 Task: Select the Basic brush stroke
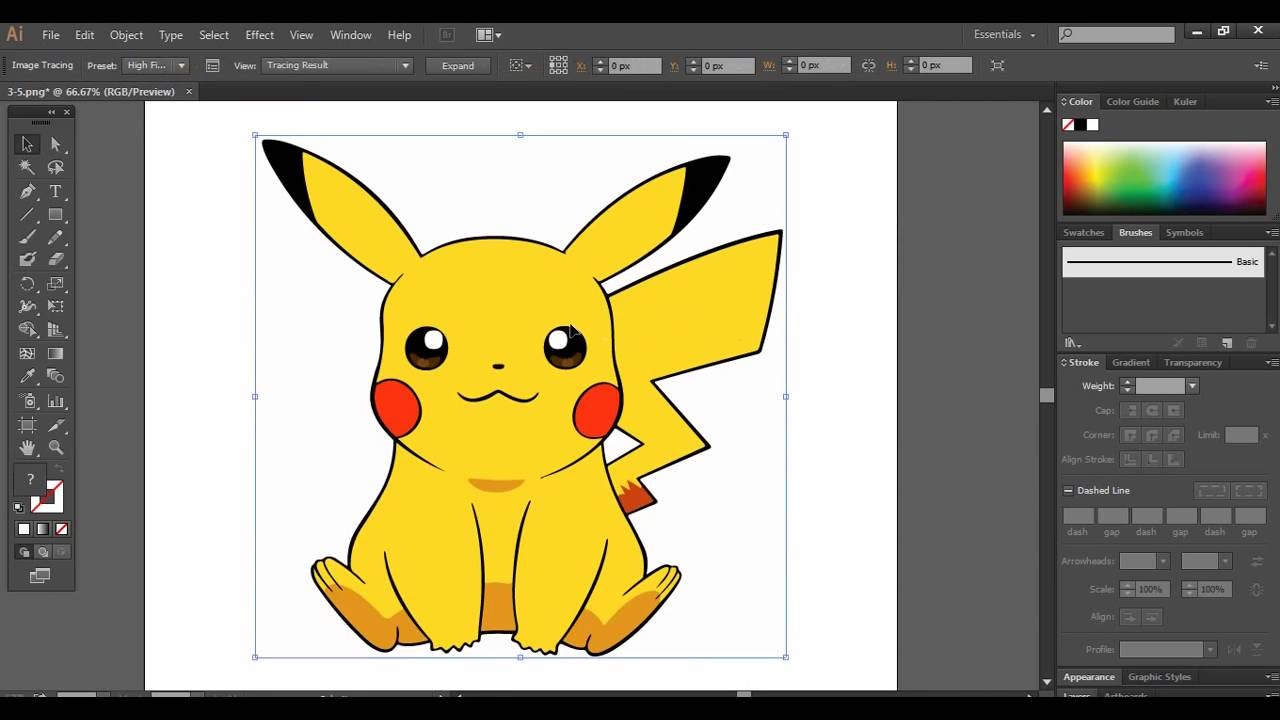pyautogui.click(x=1162, y=262)
